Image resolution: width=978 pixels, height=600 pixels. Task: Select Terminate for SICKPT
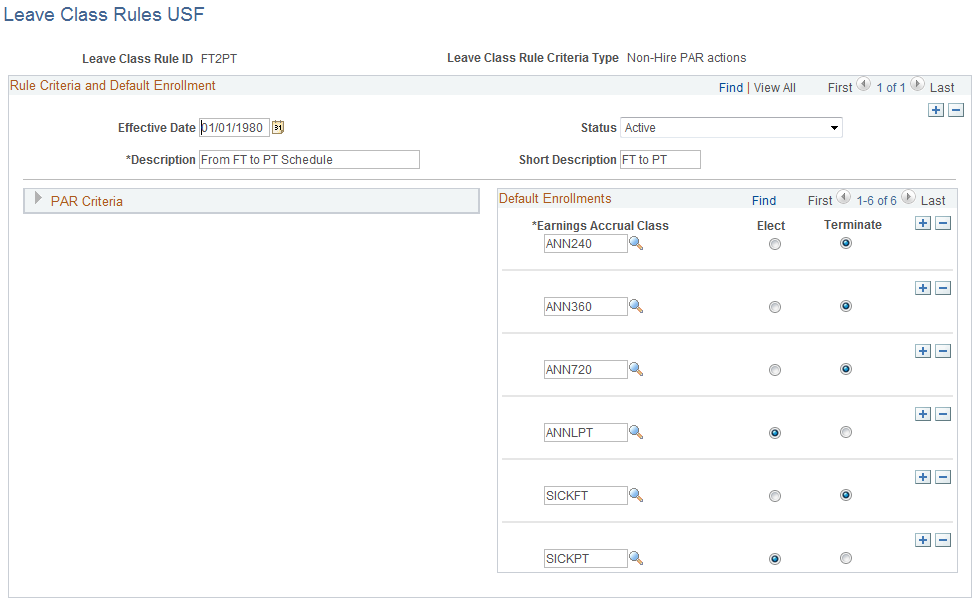pyautogui.click(x=846, y=558)
